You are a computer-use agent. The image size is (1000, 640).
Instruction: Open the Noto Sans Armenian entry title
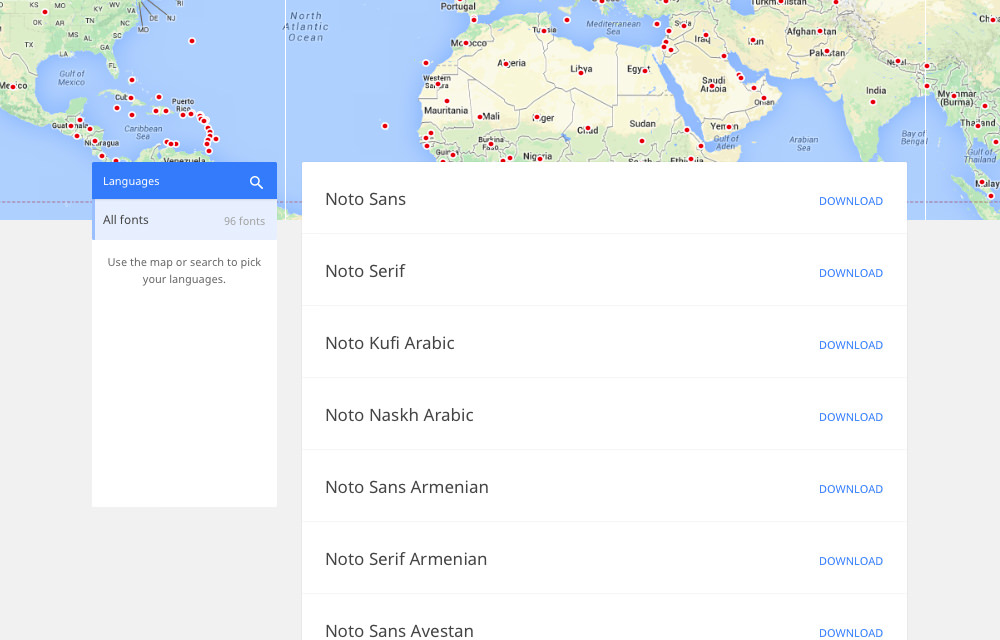(x=407, y=487)
